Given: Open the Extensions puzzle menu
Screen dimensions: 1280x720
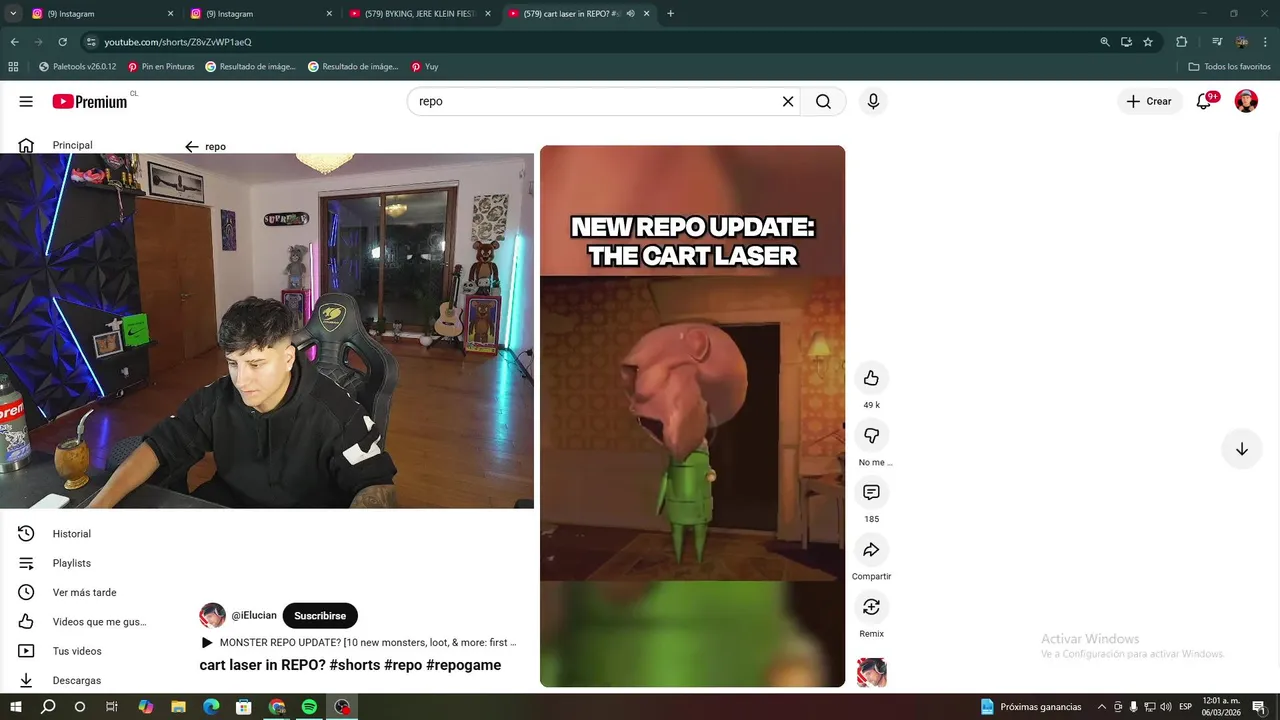Looking at the screenshot, I should (1181, 42).
